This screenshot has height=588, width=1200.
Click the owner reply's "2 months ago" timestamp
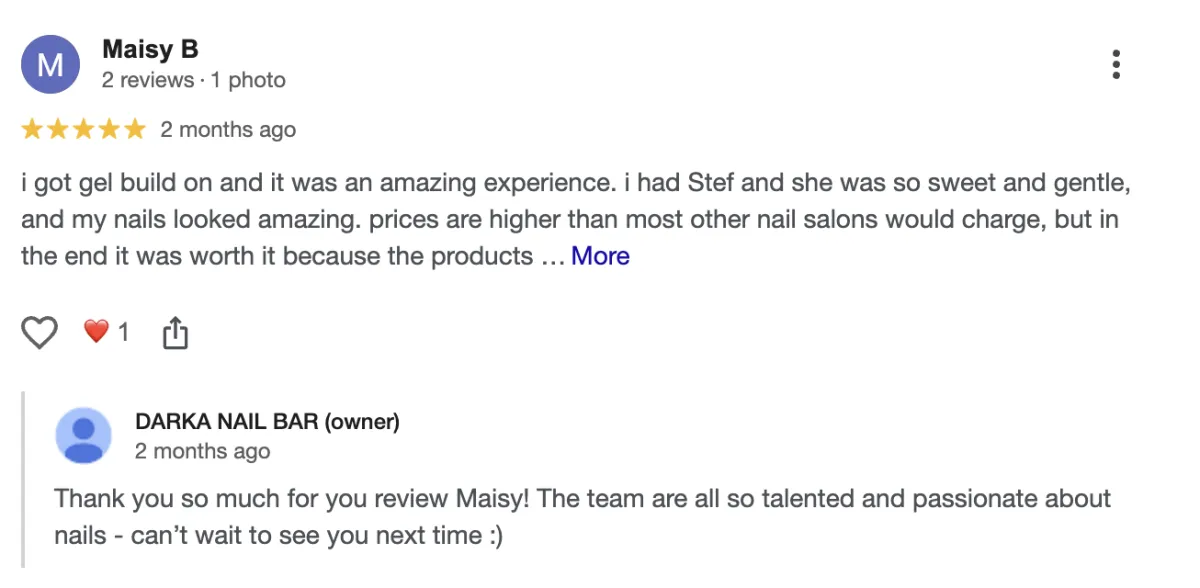click(202, 452)
